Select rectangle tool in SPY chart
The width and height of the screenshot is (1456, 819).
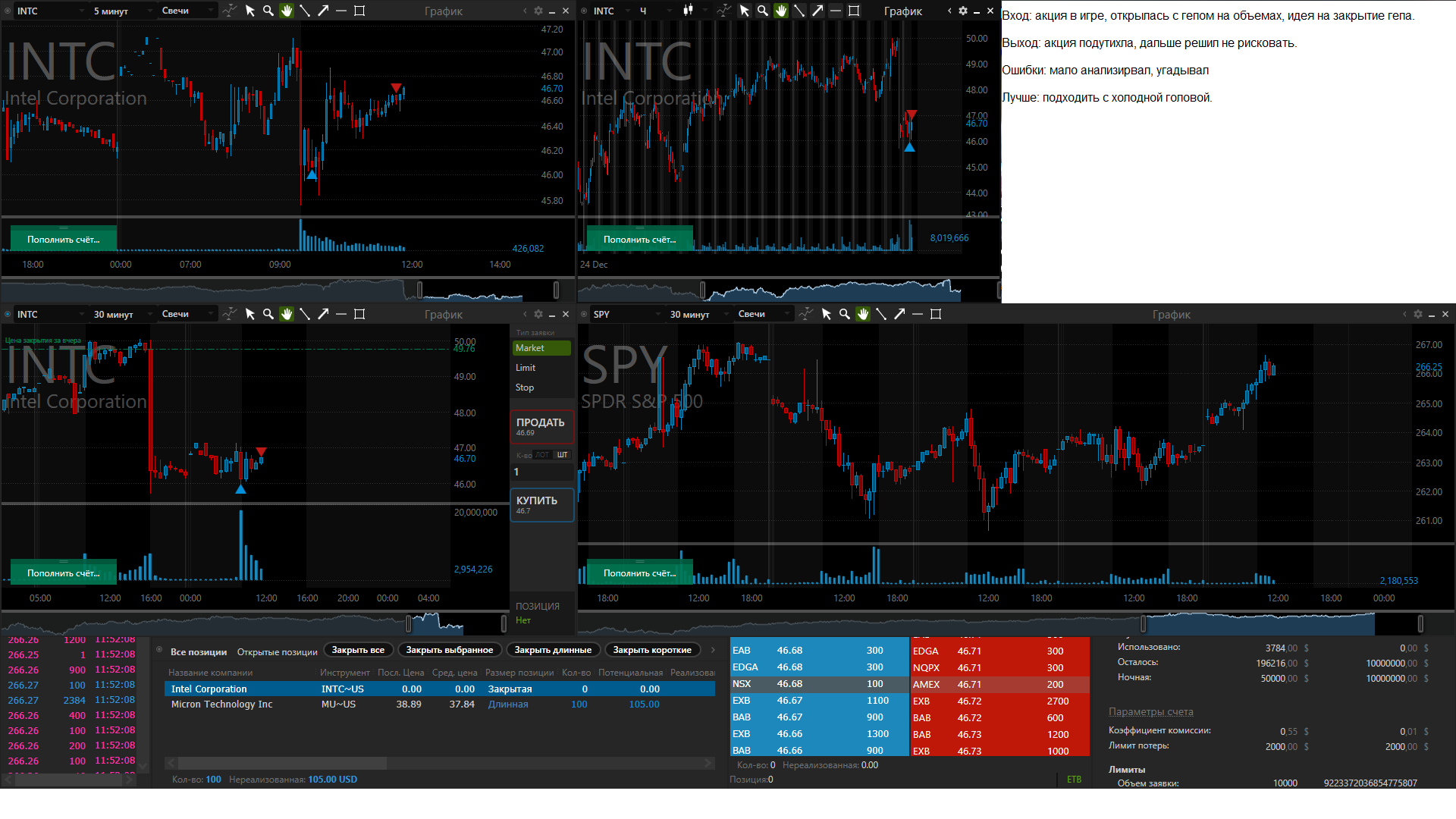coord(936,314)
